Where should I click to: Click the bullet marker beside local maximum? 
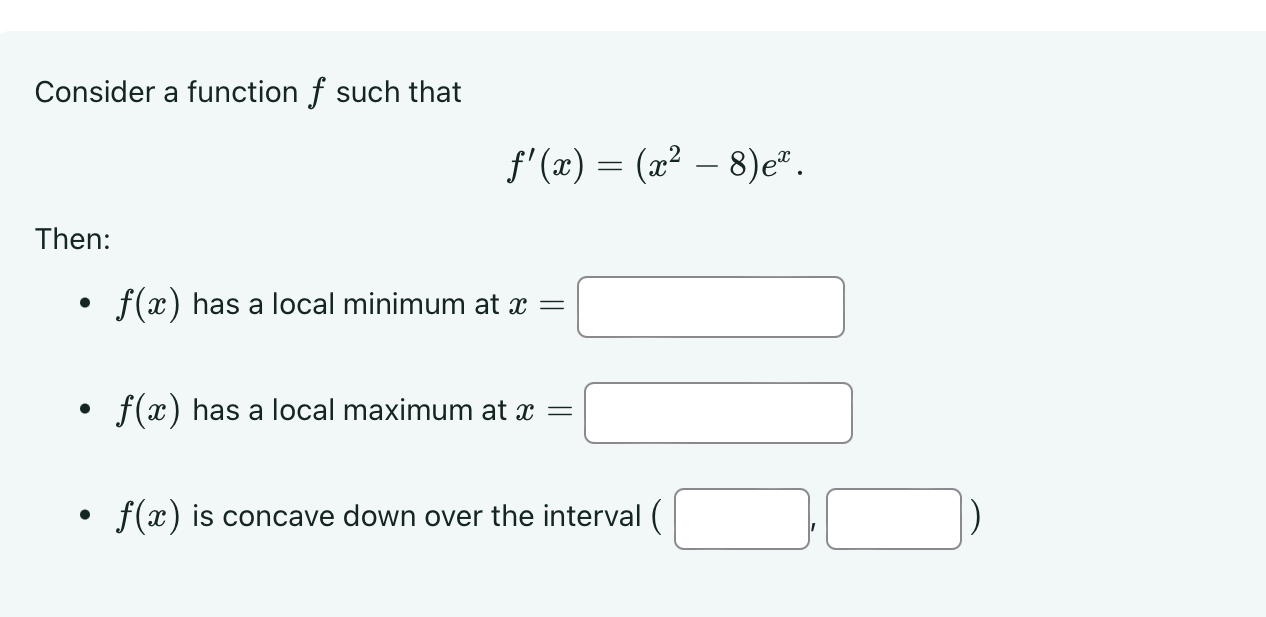pyautogui.click(x=84, y=409)
